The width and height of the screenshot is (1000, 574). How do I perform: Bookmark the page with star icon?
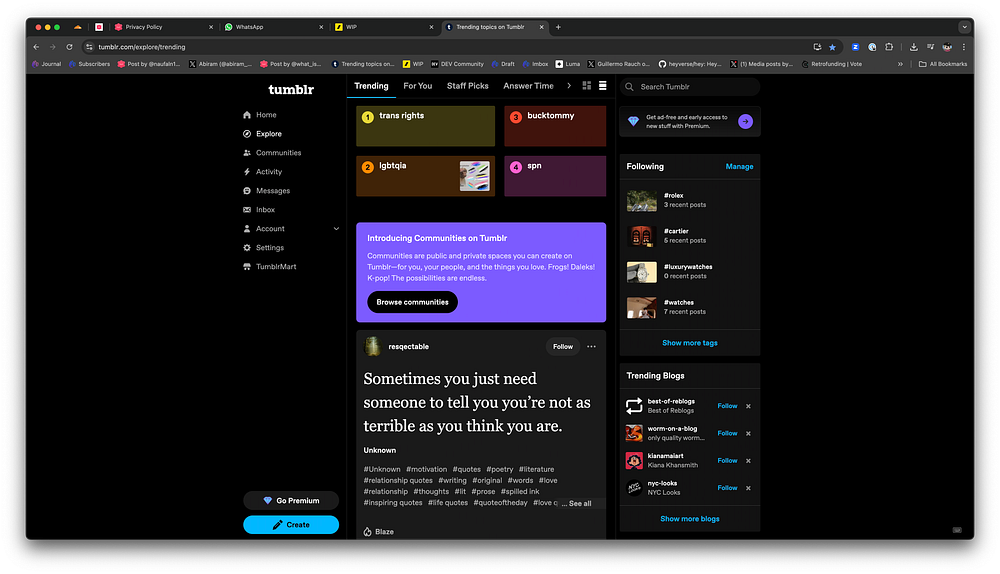tap(832, 47)
